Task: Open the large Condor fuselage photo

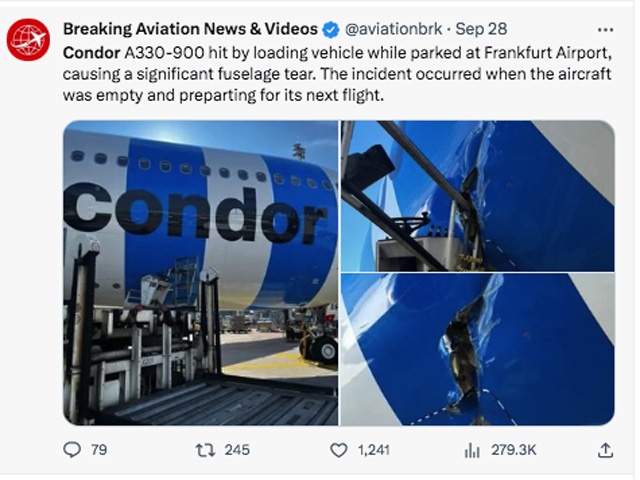Action: pos(200,272)
